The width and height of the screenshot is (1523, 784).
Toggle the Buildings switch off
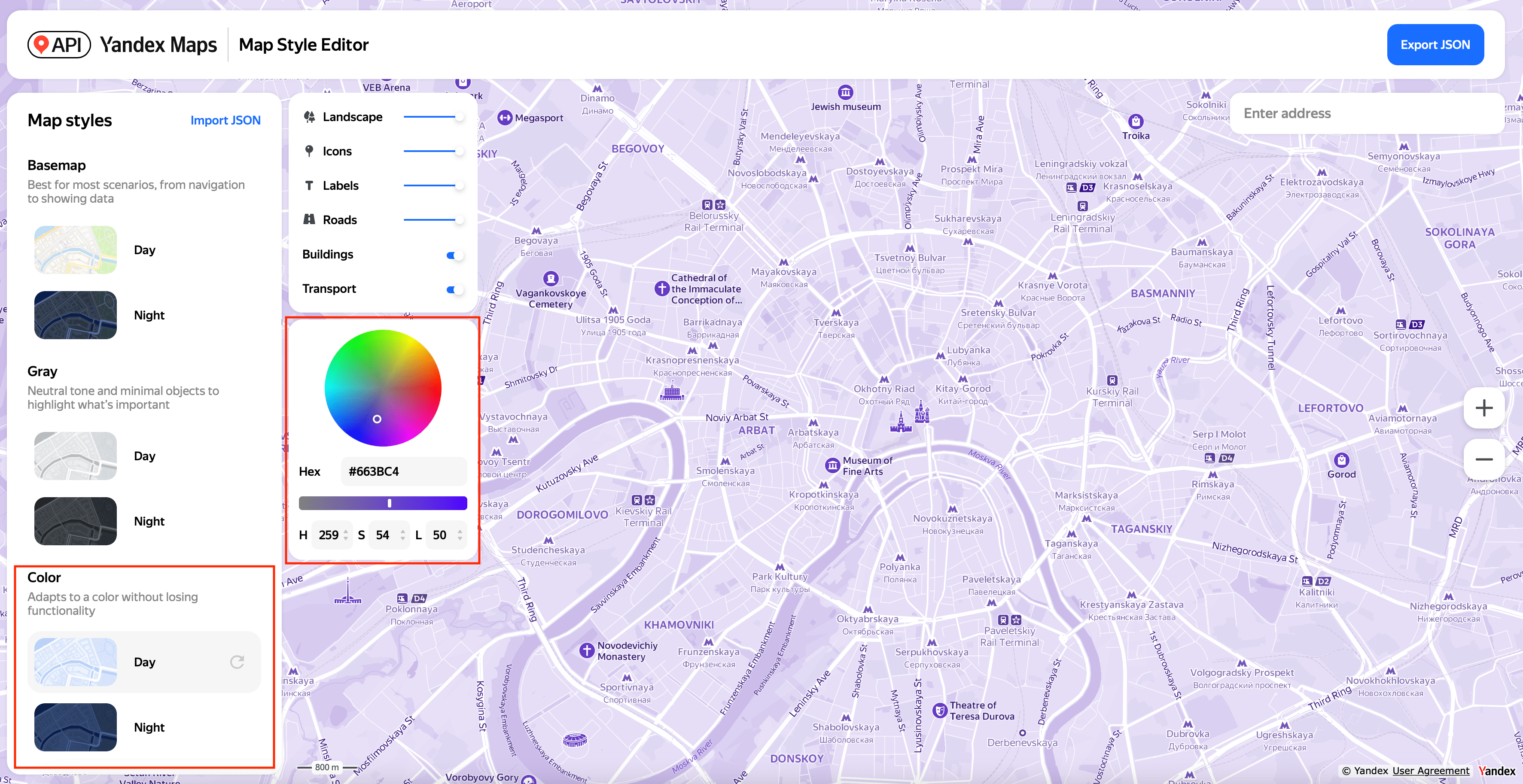[x=454, y=255]
